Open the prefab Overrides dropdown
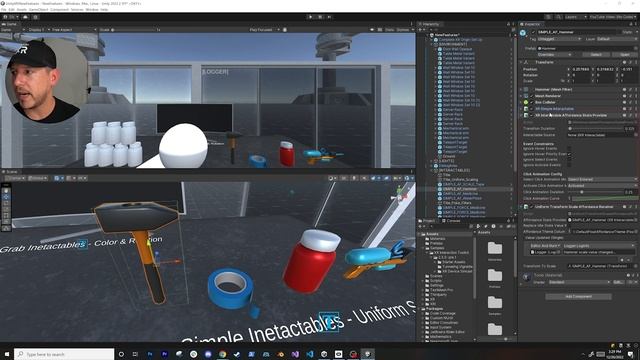The image size is (640, 360). (x=554, y=54)
